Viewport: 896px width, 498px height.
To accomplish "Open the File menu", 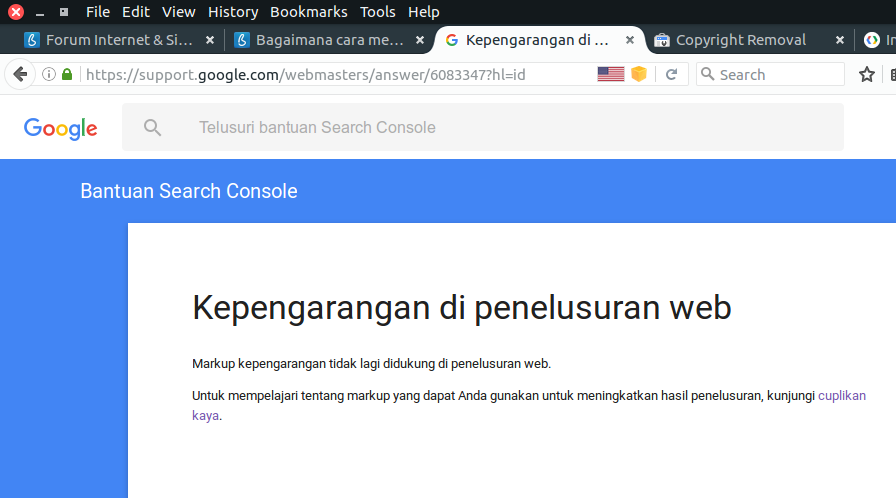I will click(x=98, y=12).
